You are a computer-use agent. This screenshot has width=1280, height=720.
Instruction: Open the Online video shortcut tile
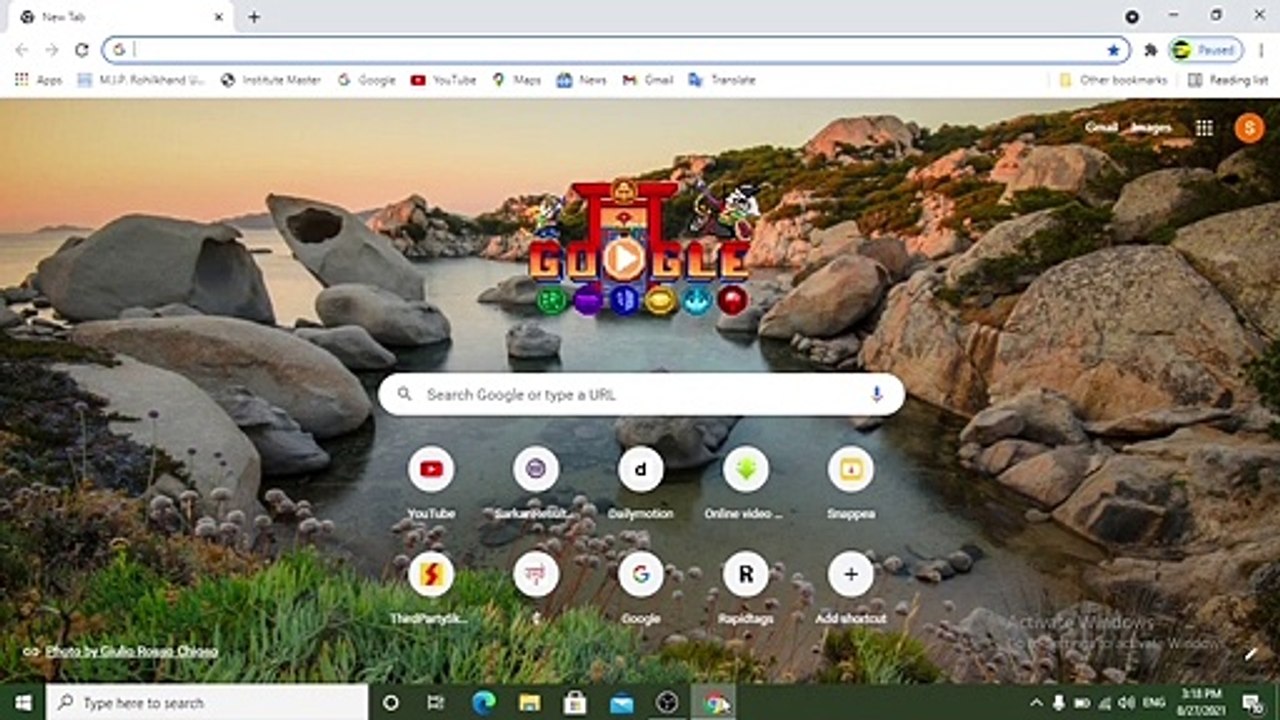coord(746,483)
